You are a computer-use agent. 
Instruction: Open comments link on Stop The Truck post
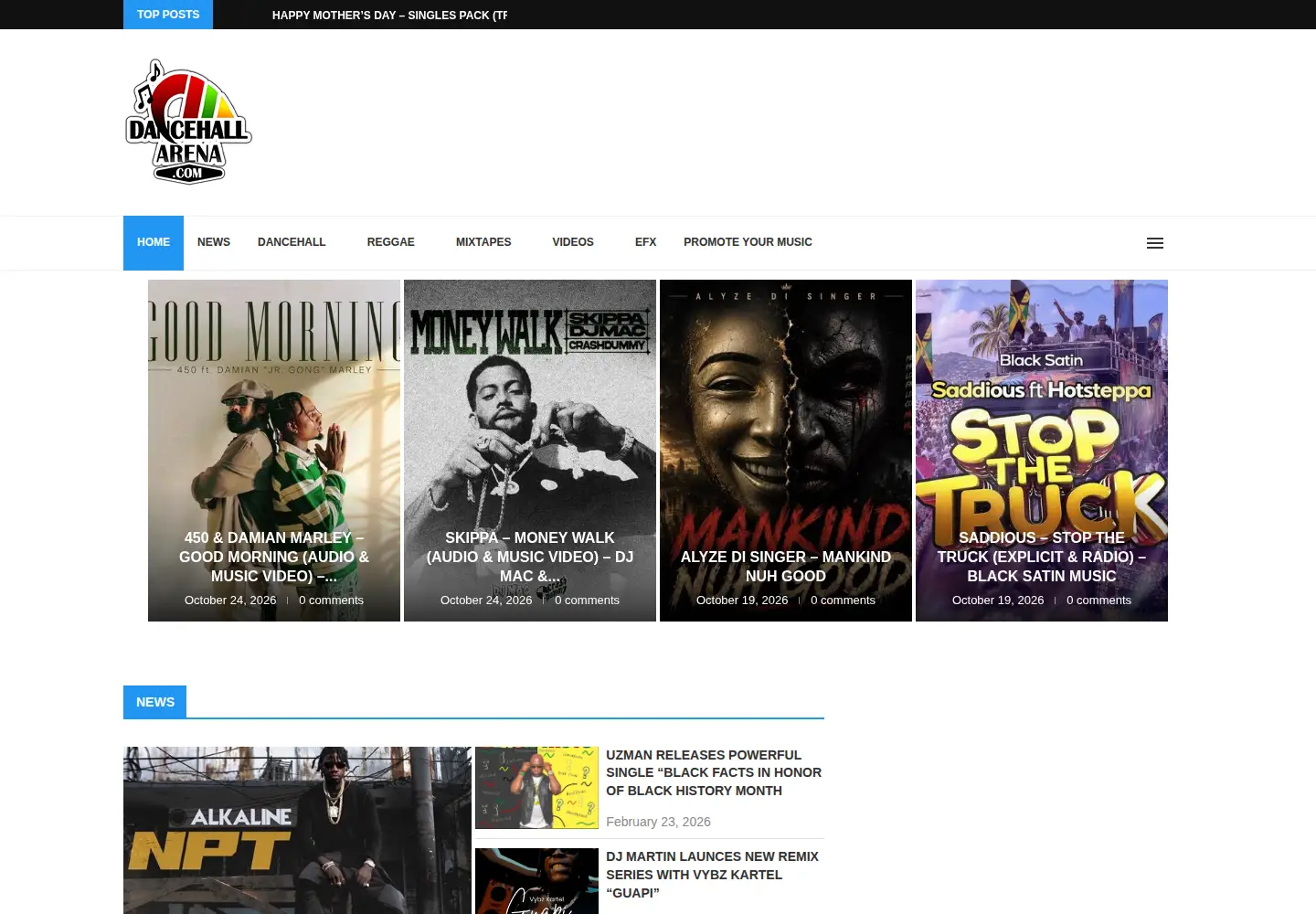point(1098,600)
